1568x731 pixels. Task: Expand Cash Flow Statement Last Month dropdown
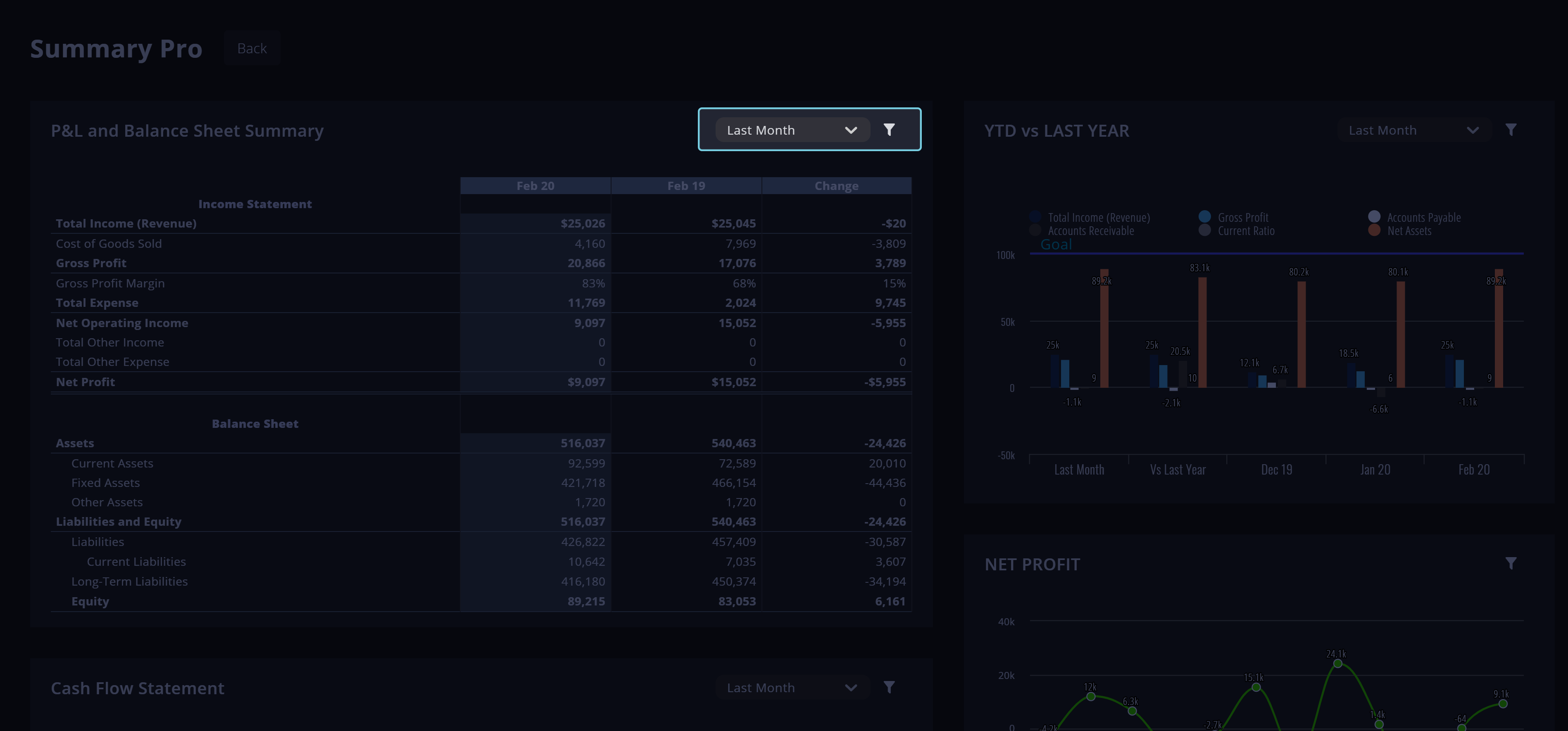tap(792, 687)
